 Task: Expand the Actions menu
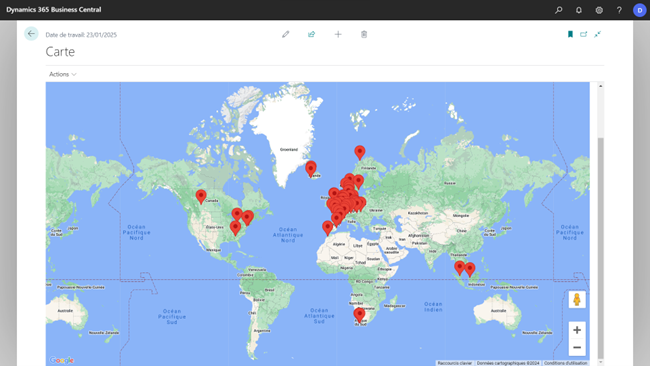point(63,74)
